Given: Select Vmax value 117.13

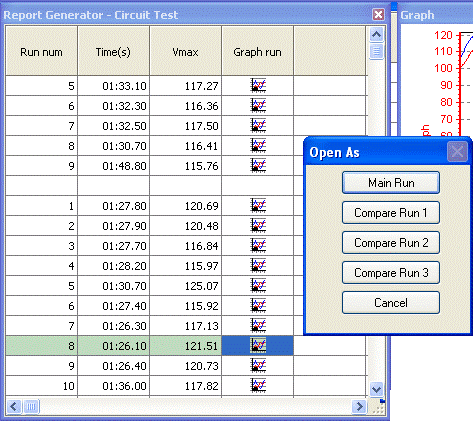Looking at the screenshot, I should pos(185,326).
